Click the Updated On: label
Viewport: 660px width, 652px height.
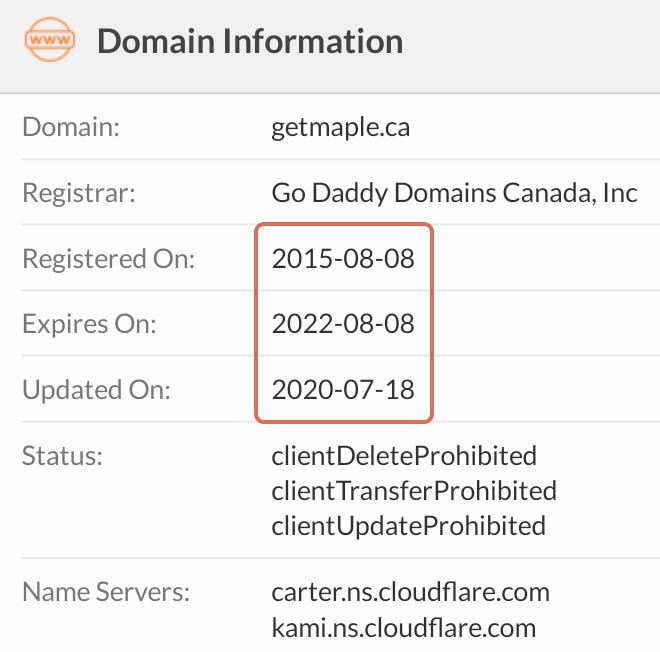click(x=96, y=390)
